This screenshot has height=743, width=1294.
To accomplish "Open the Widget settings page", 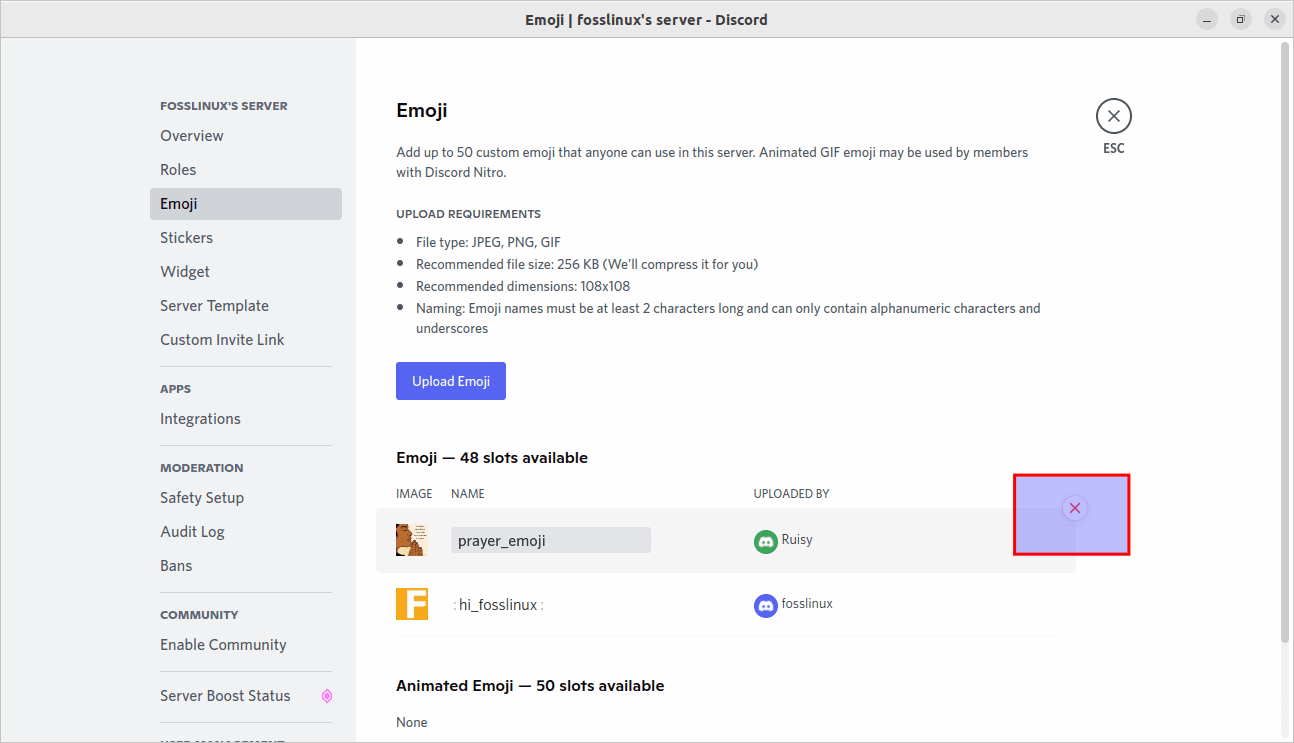I will (246, 272).
